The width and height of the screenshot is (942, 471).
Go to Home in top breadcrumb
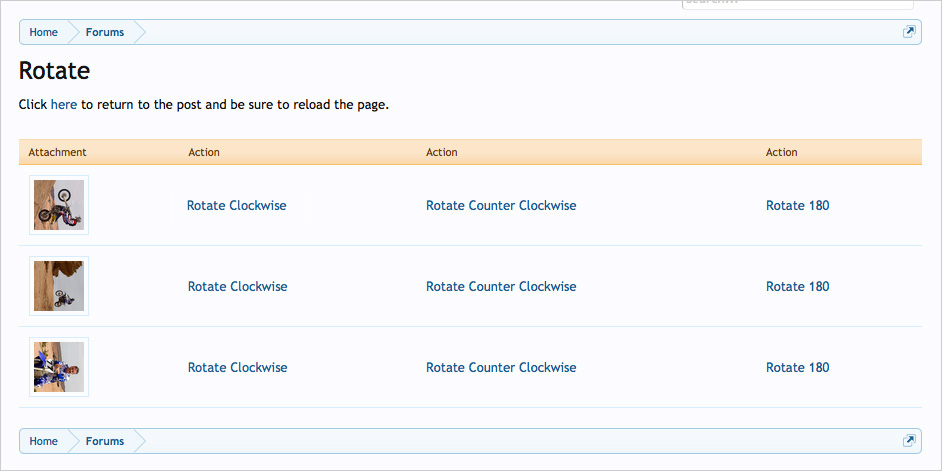coord(43,32)
